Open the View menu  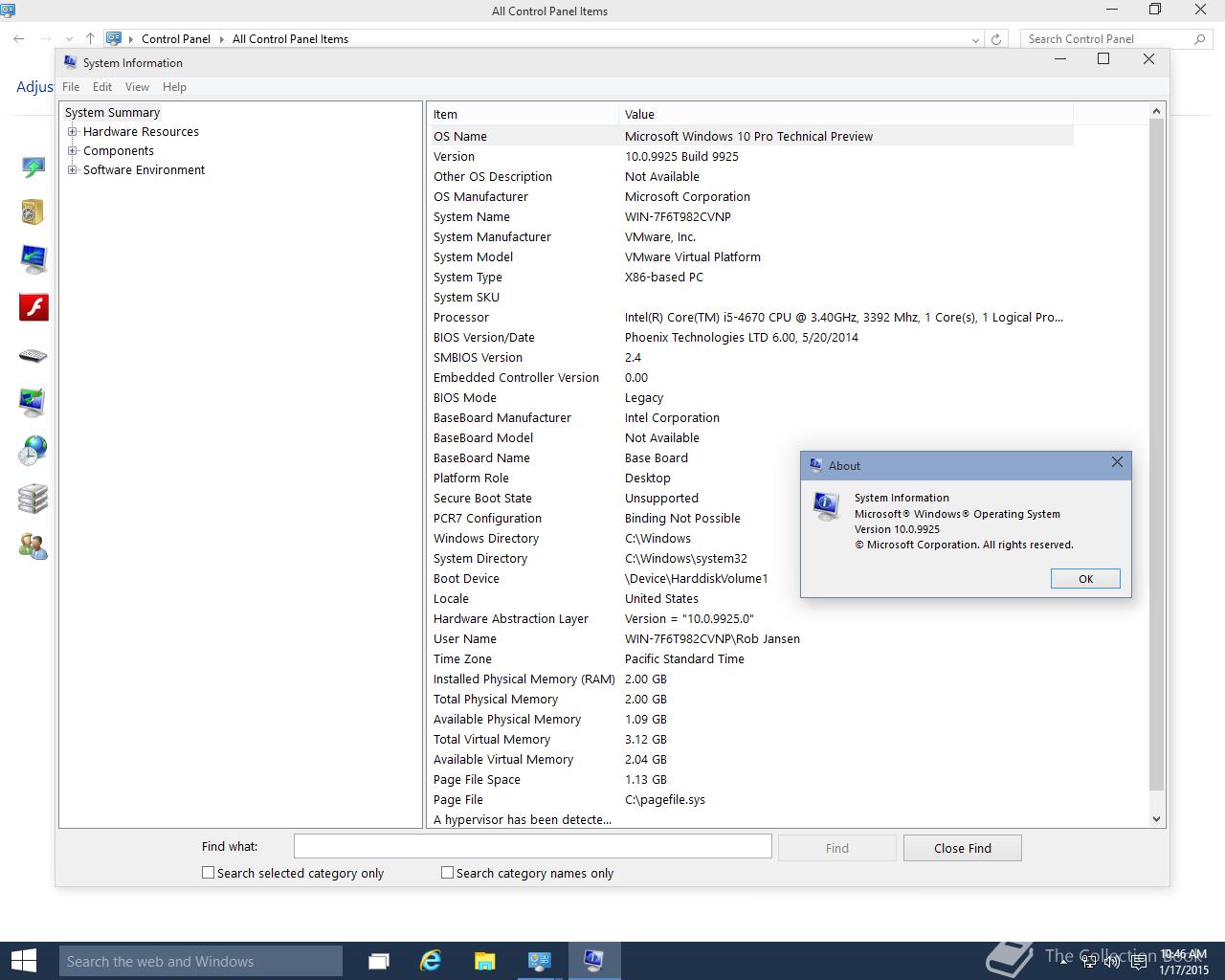click(x=137, y=87)
